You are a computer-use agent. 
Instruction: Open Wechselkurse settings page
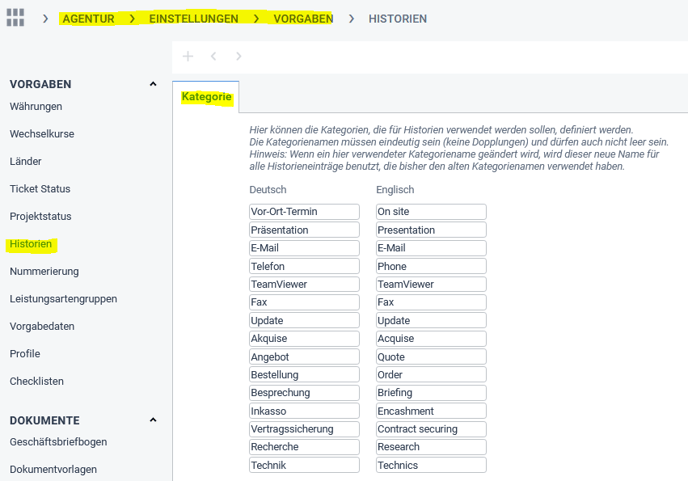point(42,134)
